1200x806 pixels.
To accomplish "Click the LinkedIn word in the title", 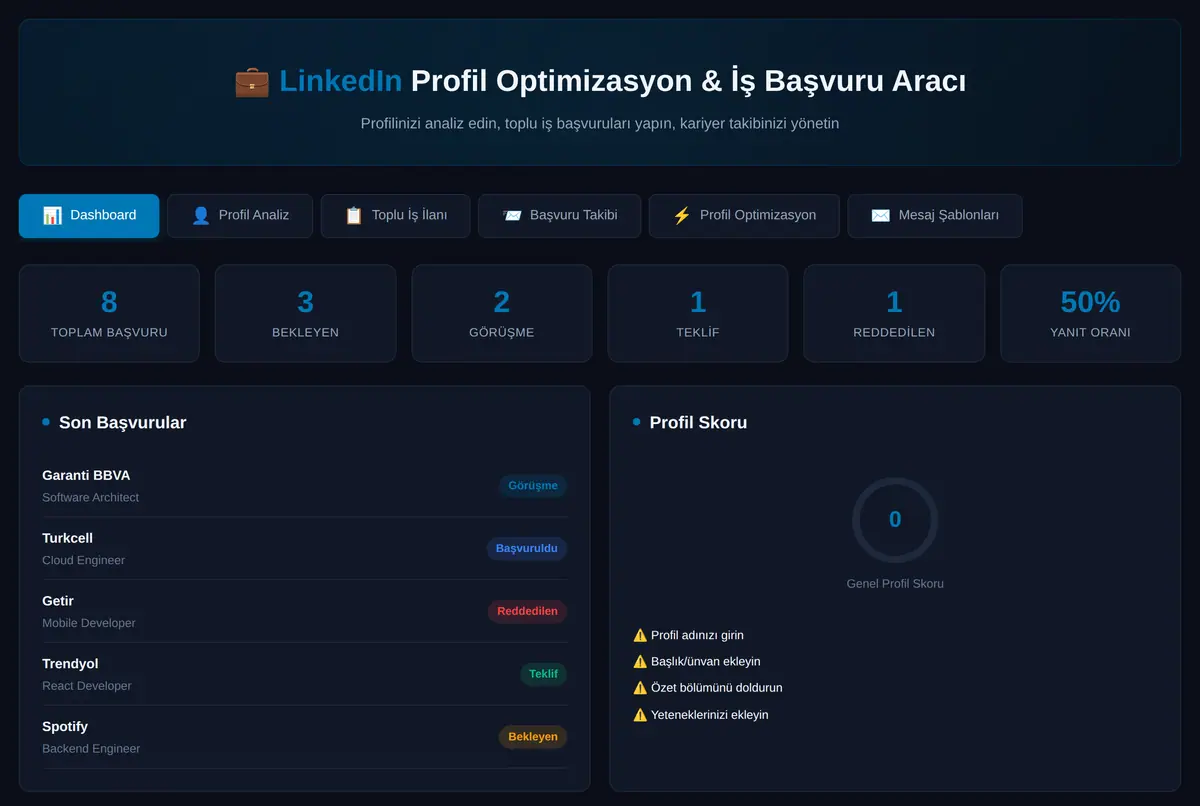I will [x=340, y=81].
